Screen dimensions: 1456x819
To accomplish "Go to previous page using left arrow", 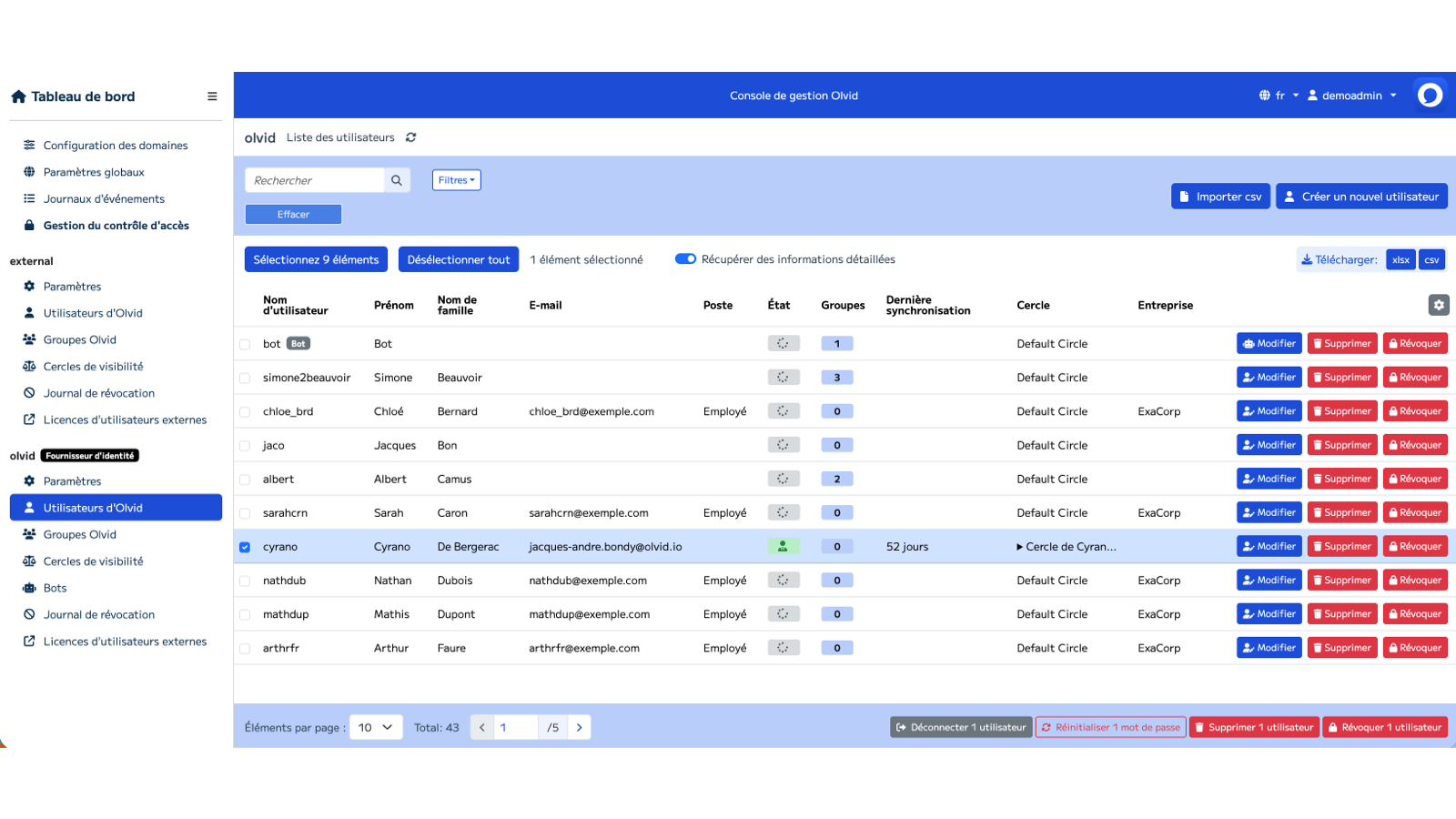I will [482, 727].
